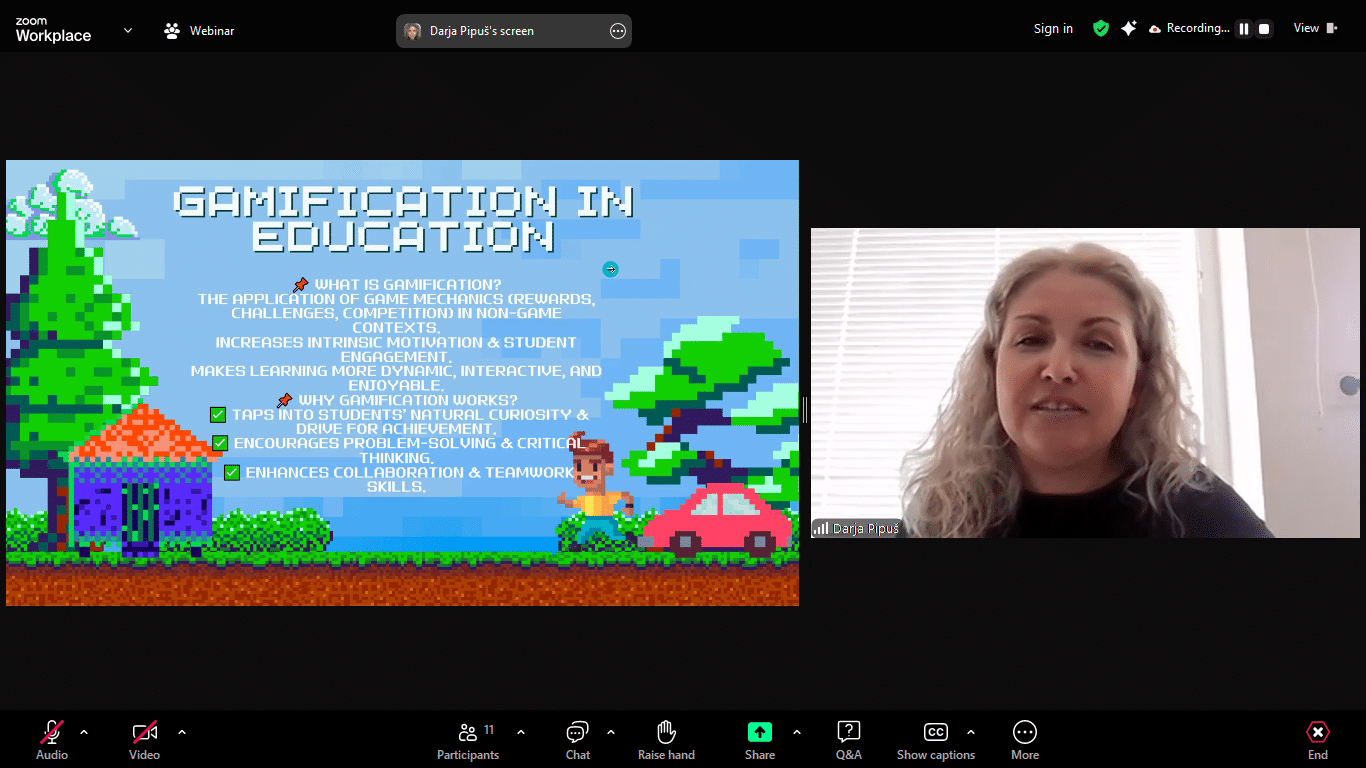1366x768 pixels.
Task: Open options for Darja Pipuš's shared screen
Action: 617,31
